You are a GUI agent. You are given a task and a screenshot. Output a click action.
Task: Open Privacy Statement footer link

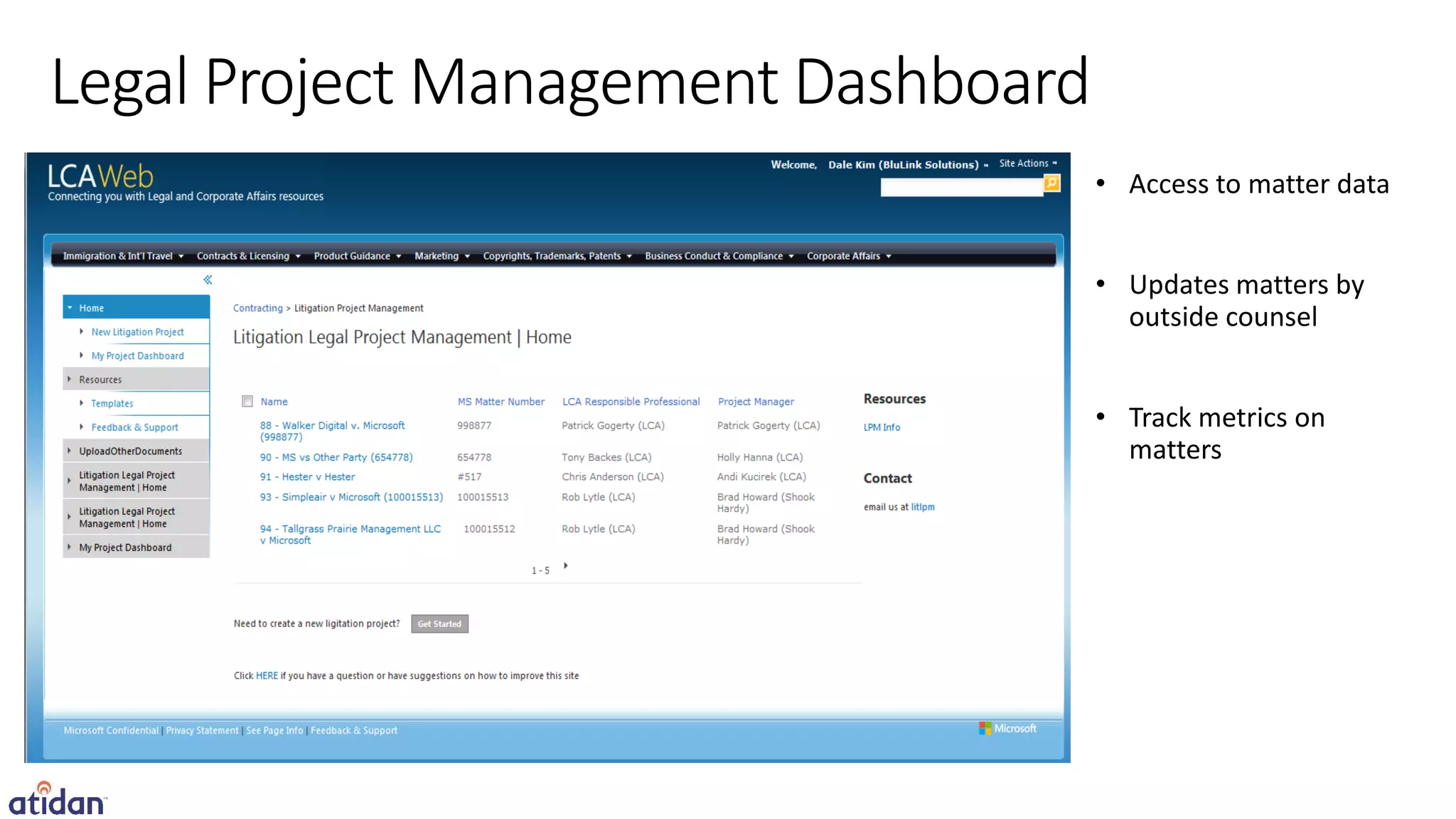tap(203, 731)
